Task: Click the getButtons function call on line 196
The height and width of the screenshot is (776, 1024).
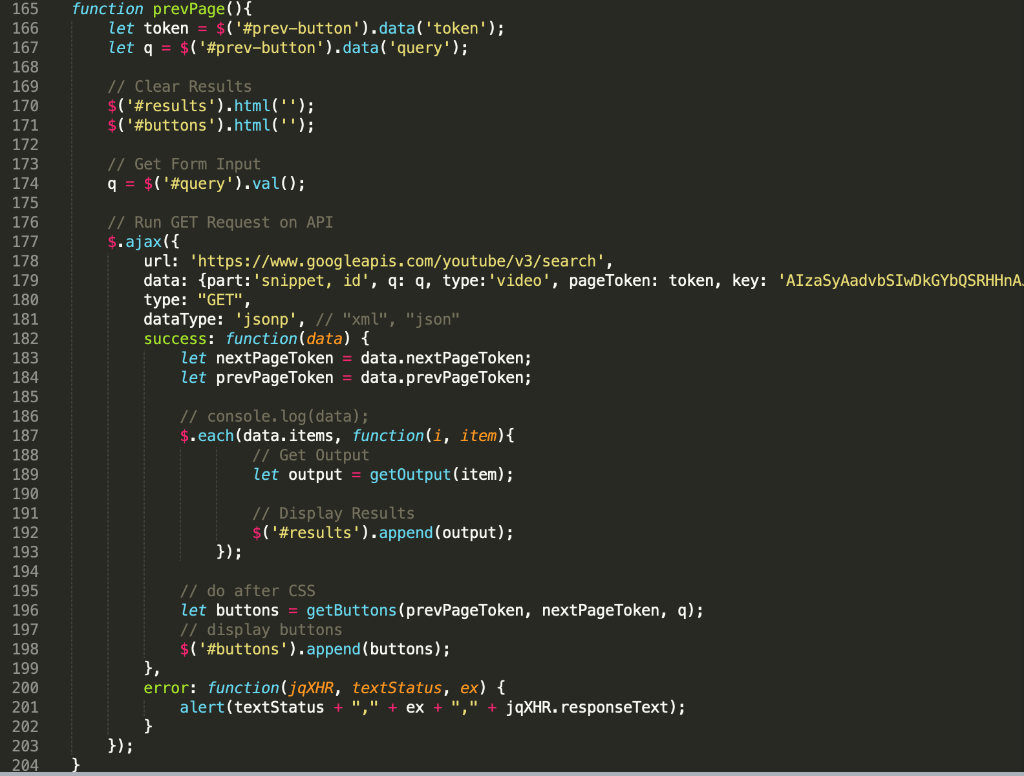Action: [x=351, y=611]
